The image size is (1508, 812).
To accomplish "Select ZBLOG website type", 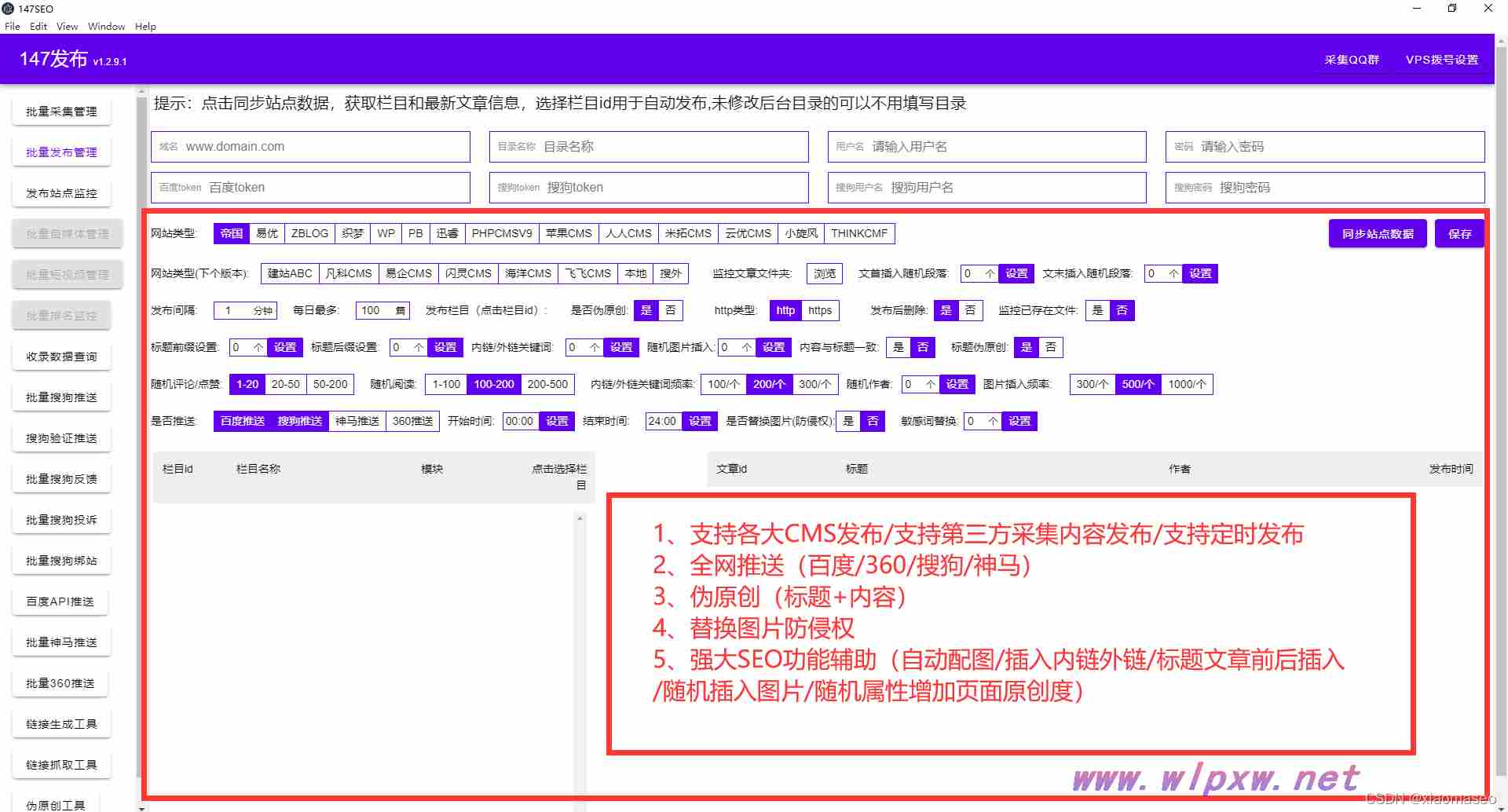I will [x=309, y=233].
